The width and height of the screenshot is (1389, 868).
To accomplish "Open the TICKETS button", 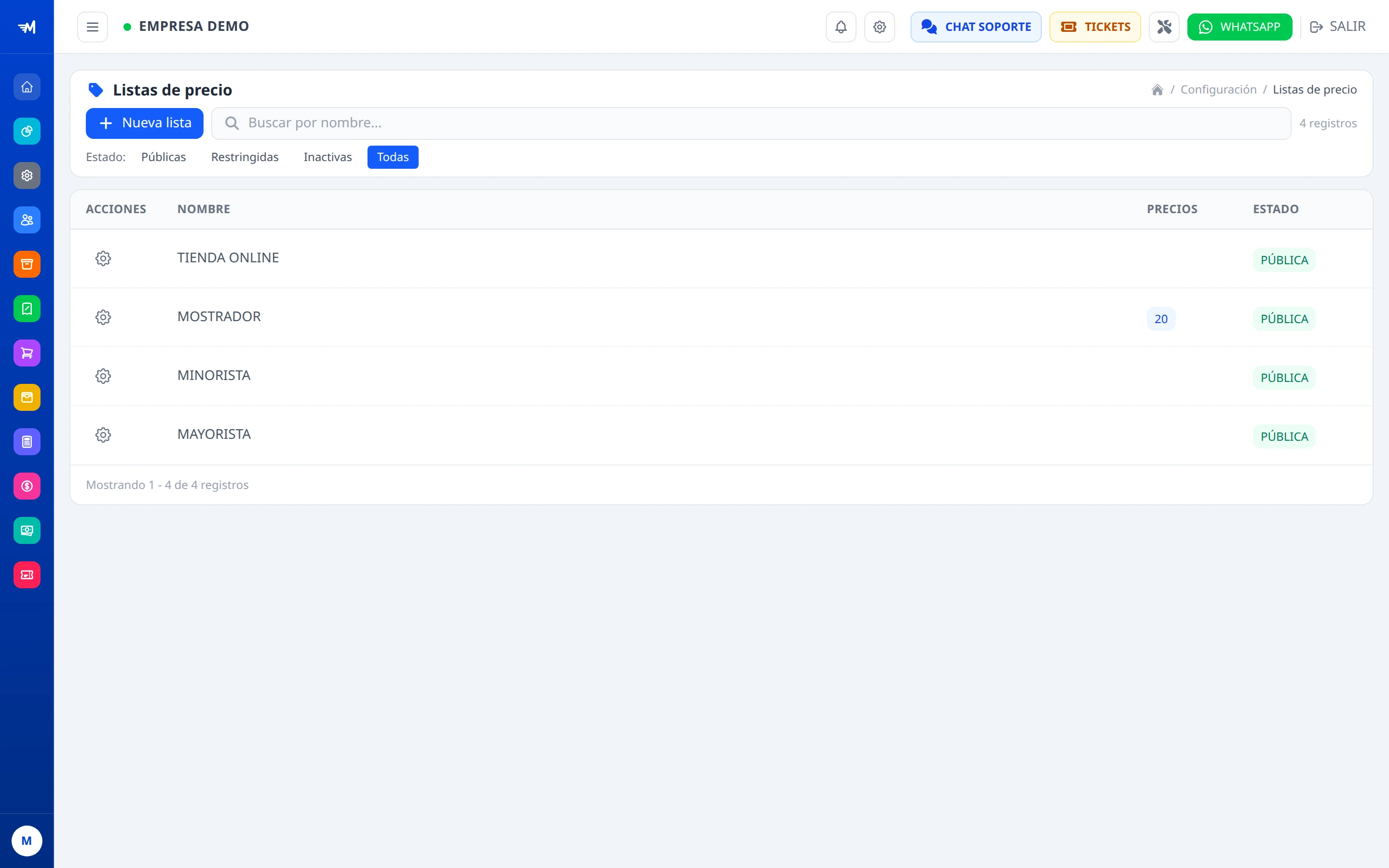I will [x=1095, y=27].
